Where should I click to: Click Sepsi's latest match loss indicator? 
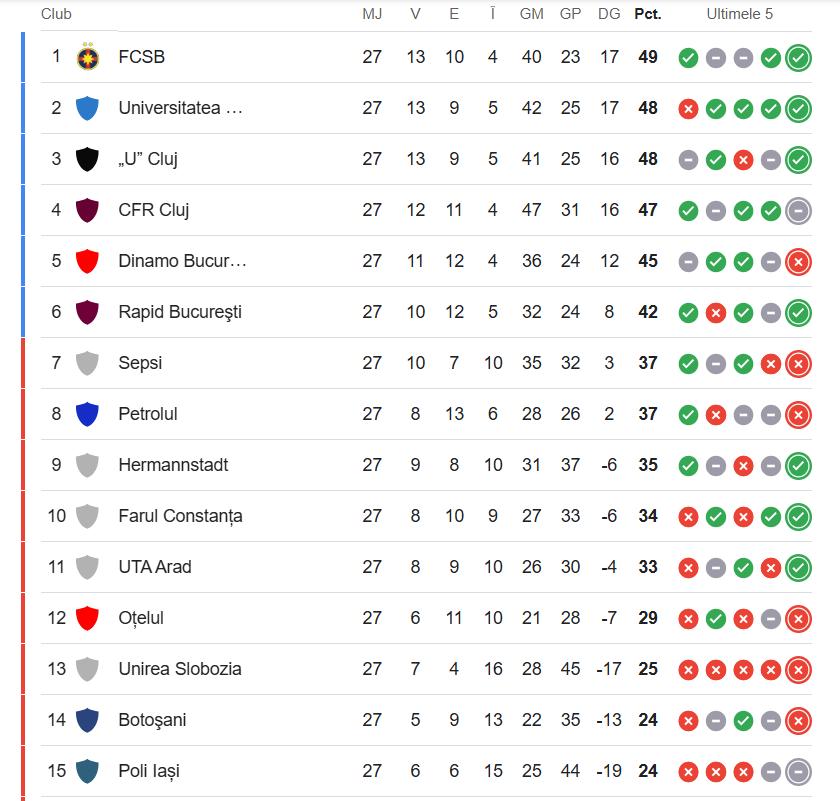[x=798, y=363]
